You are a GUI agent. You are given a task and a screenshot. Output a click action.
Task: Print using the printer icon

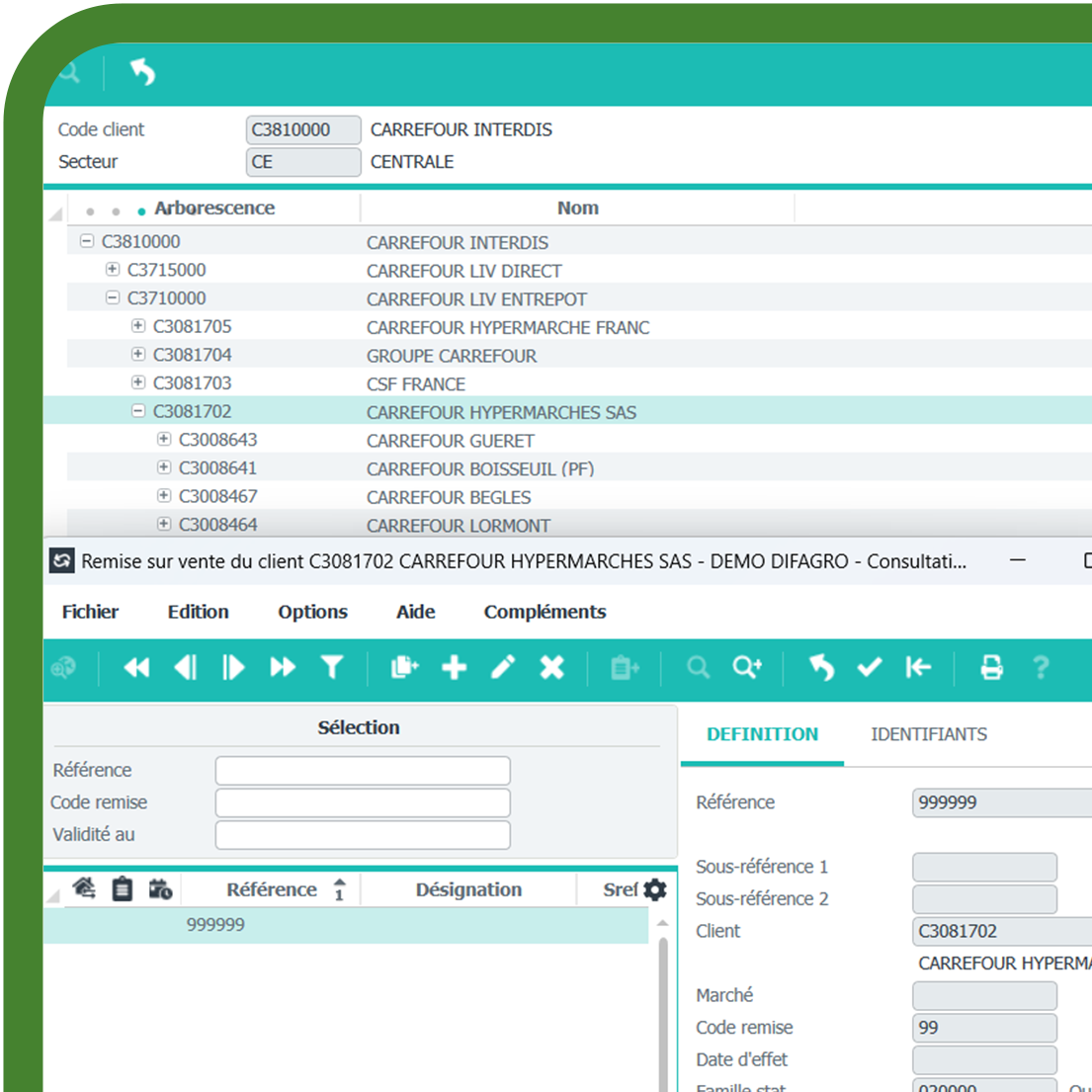click(991, 668)
